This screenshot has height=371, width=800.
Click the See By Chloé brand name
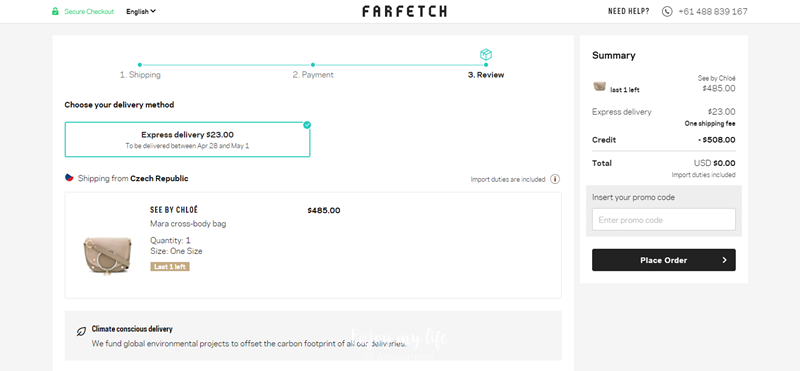173,210
